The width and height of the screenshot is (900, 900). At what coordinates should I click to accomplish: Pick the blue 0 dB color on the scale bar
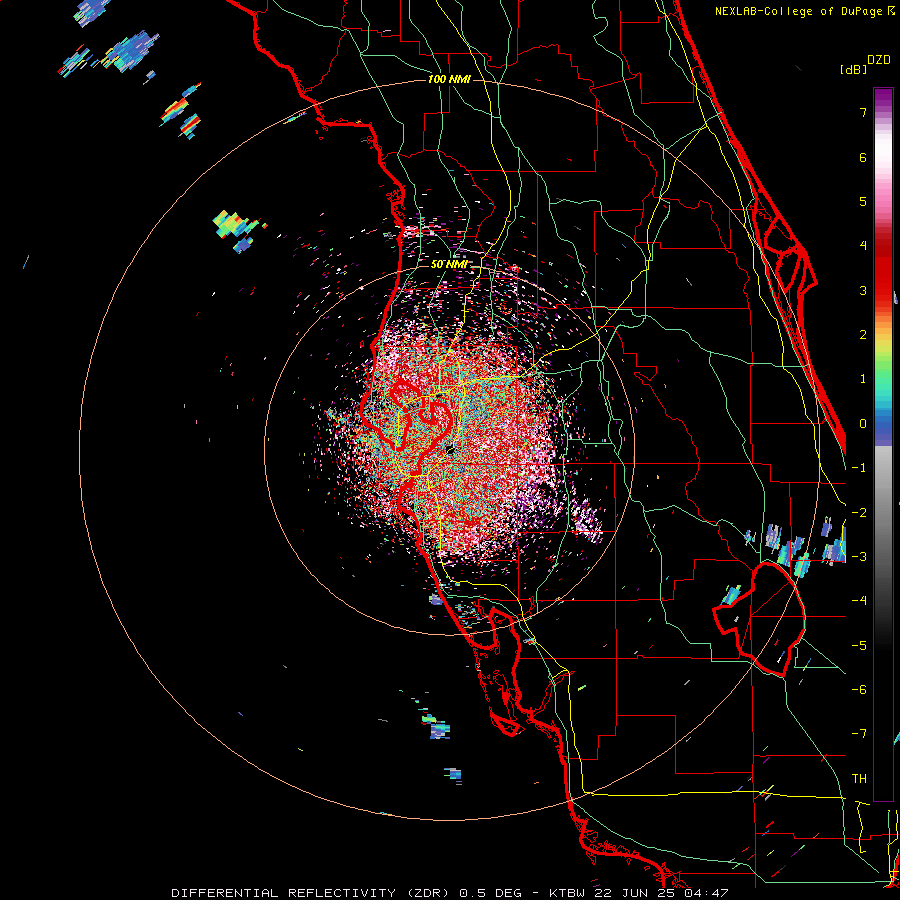(883, 424)
